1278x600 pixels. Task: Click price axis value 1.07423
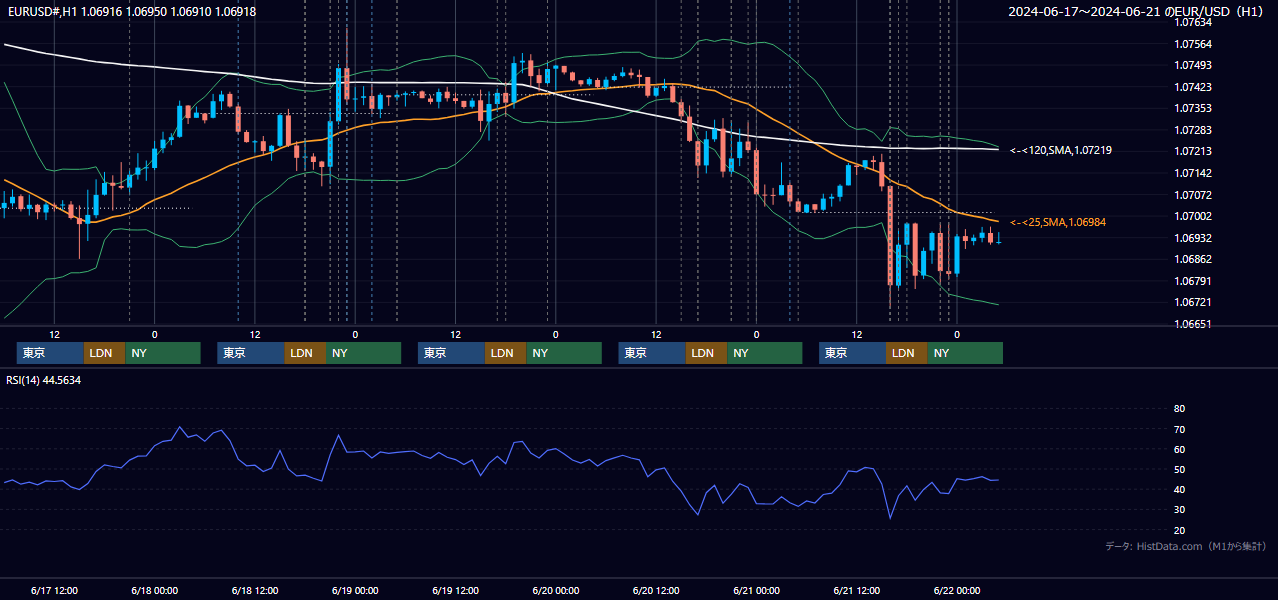(1192, 87)
